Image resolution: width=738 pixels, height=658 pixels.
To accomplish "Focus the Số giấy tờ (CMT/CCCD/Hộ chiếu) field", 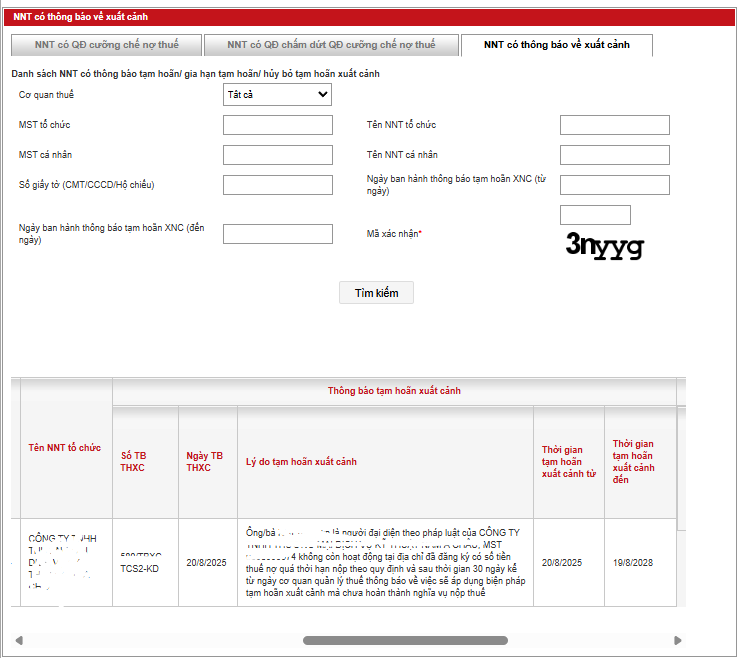I will pyautogui.click(x=277, y=185).
